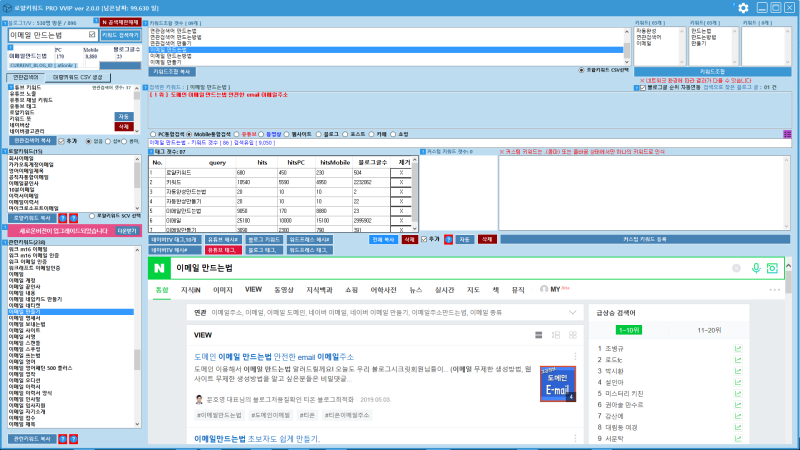
Task: Select 이메일 보내는법 in related keywords list
Action: 27,324
